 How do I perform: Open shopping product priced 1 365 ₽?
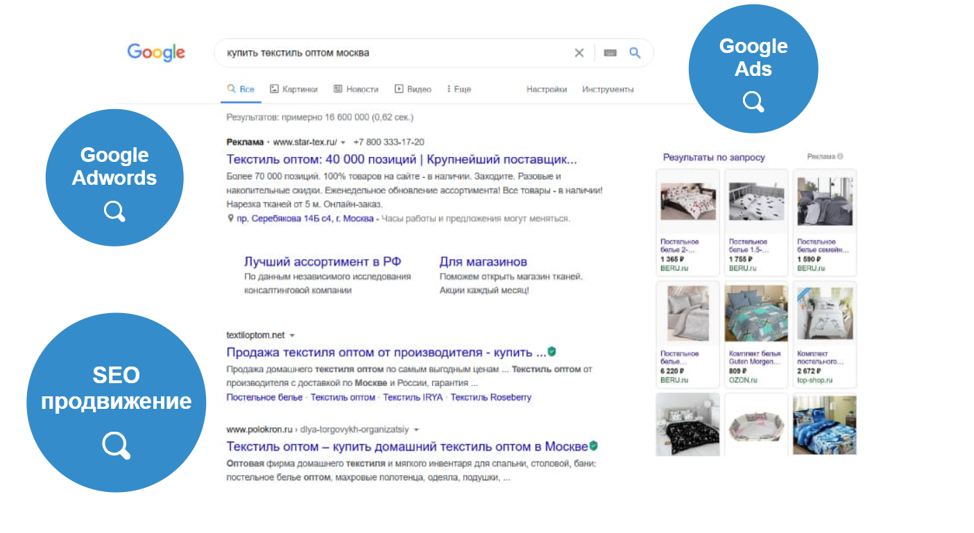tap(688, 222)
